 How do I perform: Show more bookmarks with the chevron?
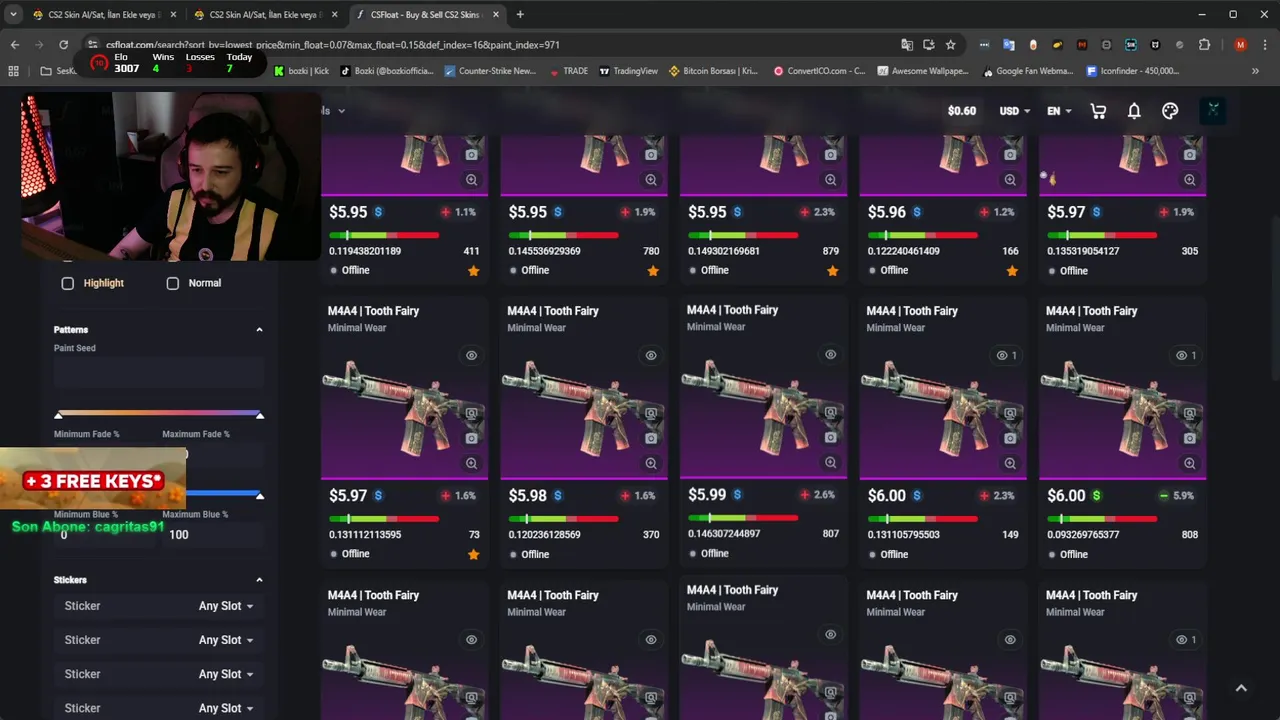1255,71
